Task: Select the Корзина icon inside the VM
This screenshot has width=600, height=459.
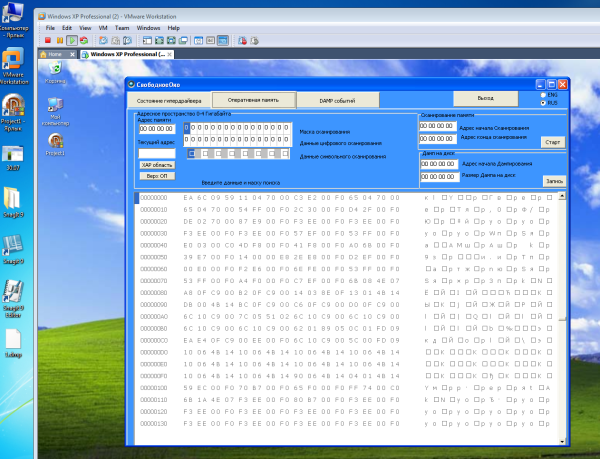Action: 55,72
